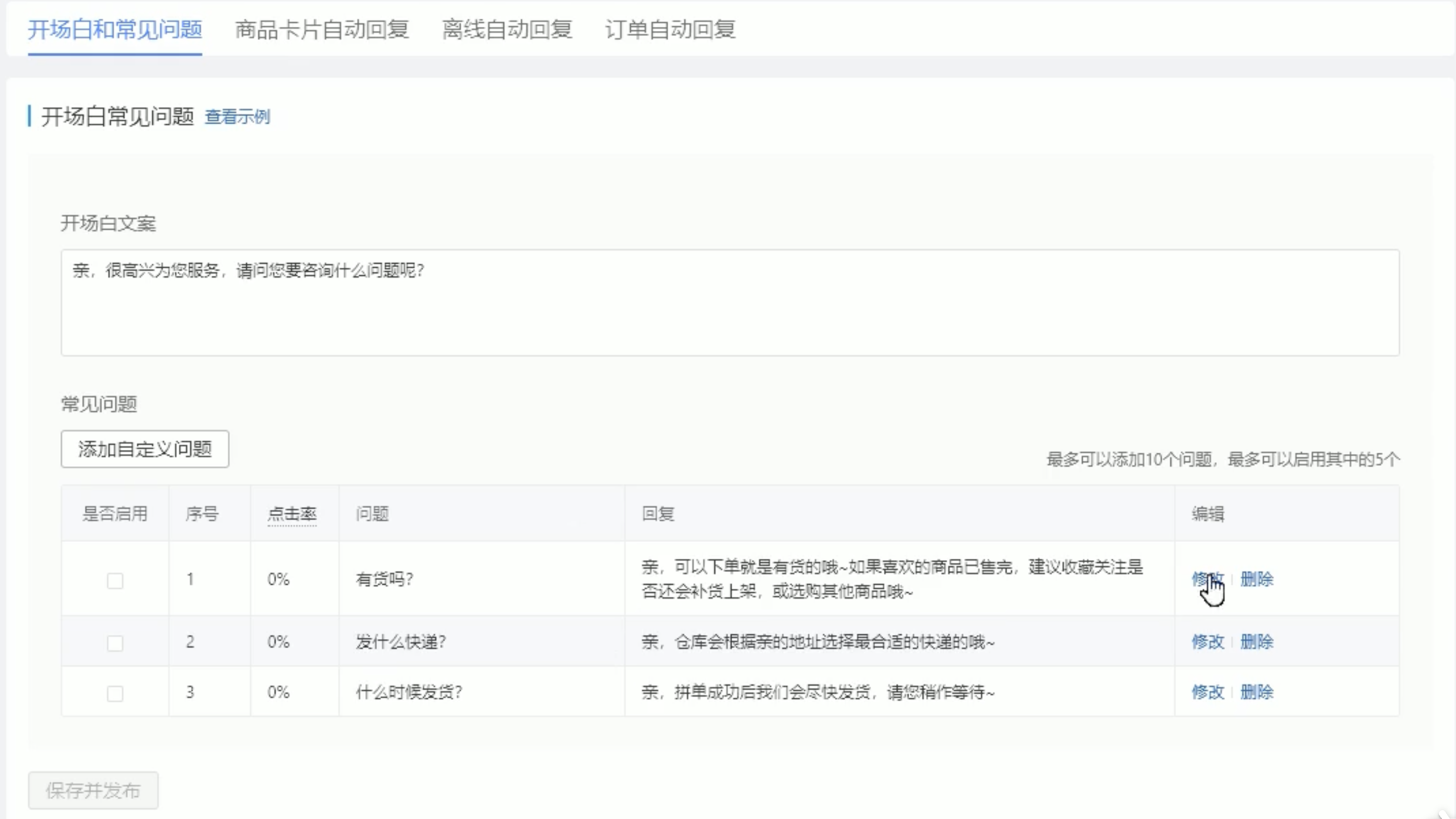Select question text 什么时候发货?
Screen dimensions: 1456x819
click(x=409, y=692)
